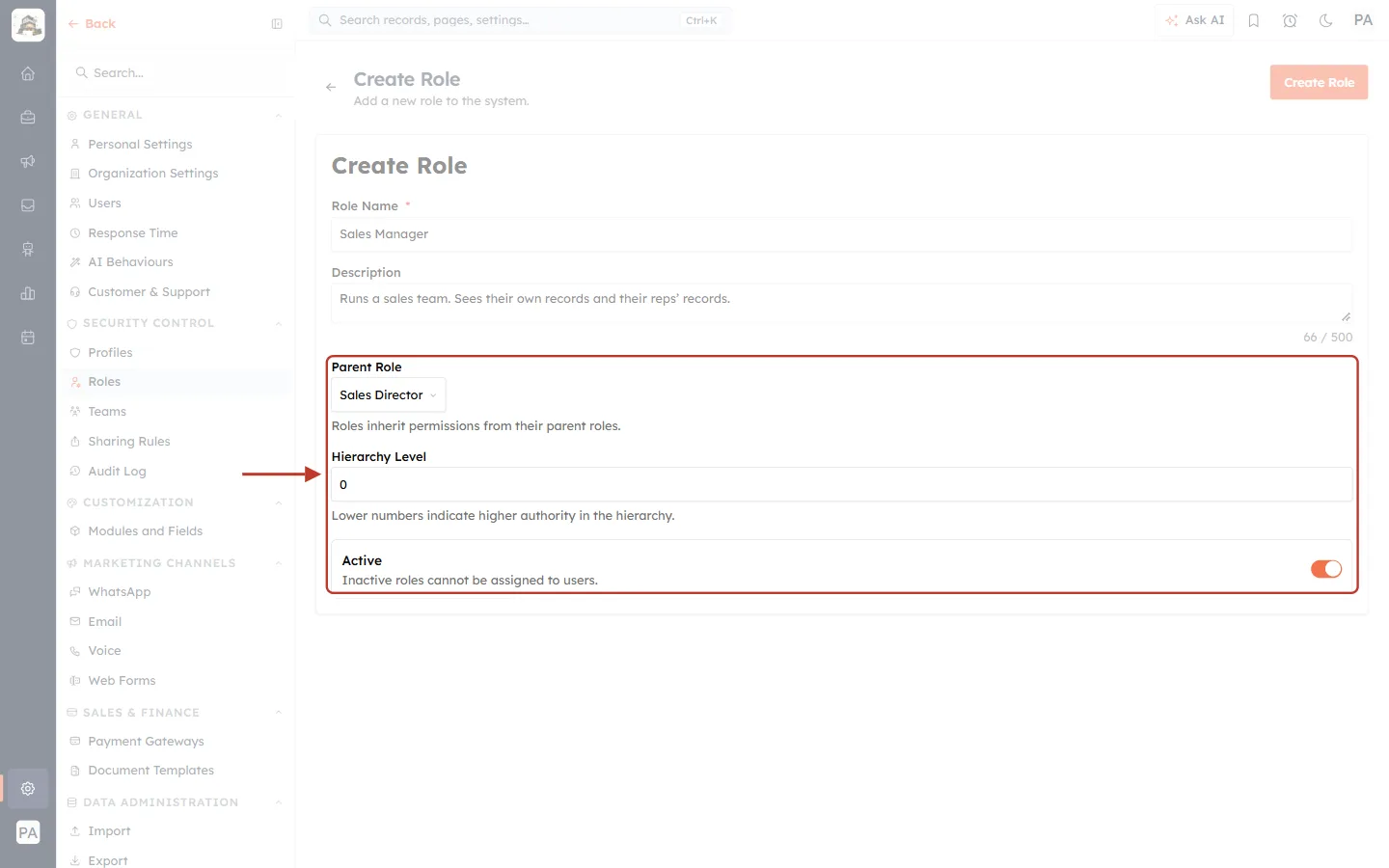1389x868 pixels.
Task: Focus the Hierarchy Level field
Action: click(x=841, y=485)
